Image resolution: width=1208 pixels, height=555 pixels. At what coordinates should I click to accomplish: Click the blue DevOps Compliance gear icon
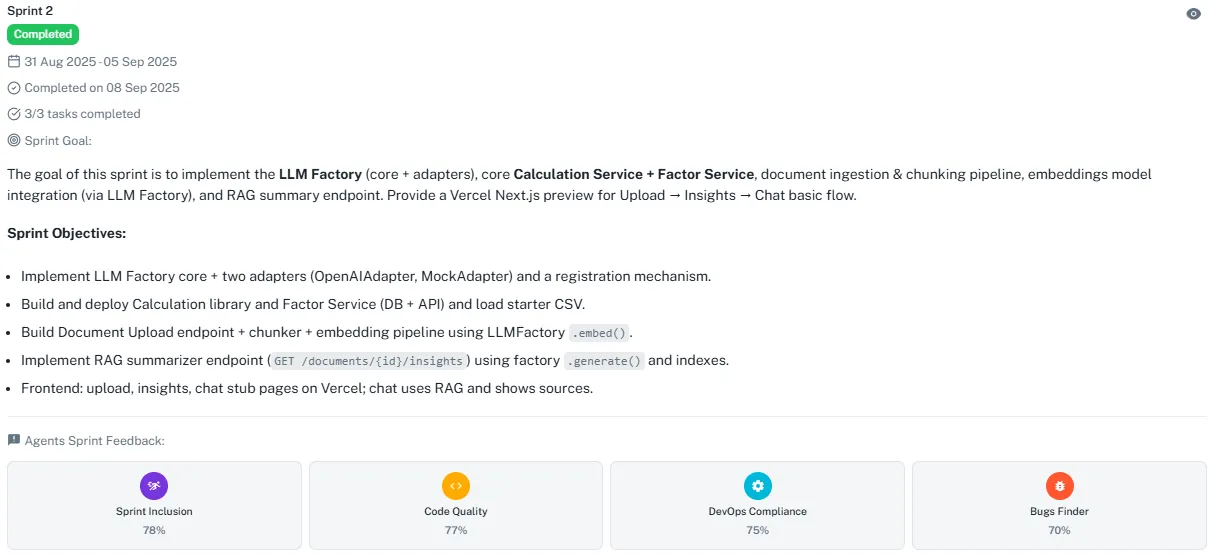[757, 486]
